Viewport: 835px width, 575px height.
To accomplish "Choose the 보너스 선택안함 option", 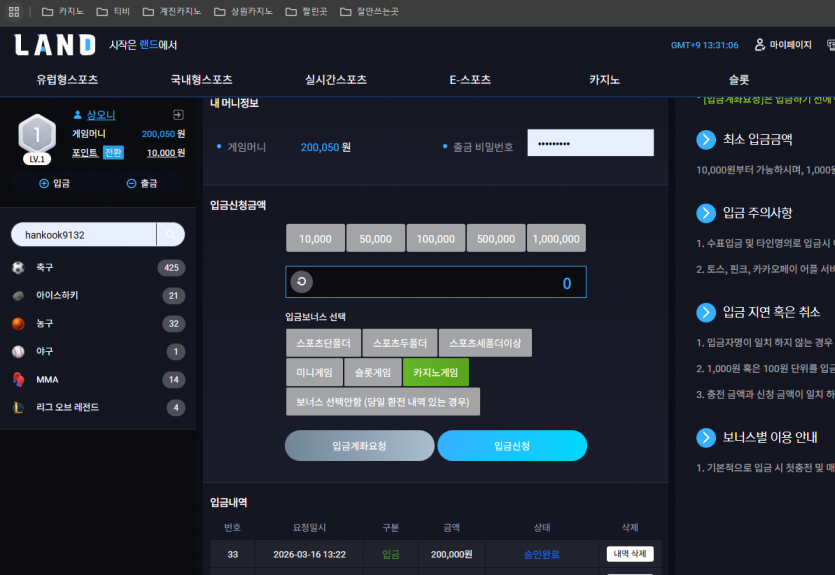I will [x=383, y=401].
